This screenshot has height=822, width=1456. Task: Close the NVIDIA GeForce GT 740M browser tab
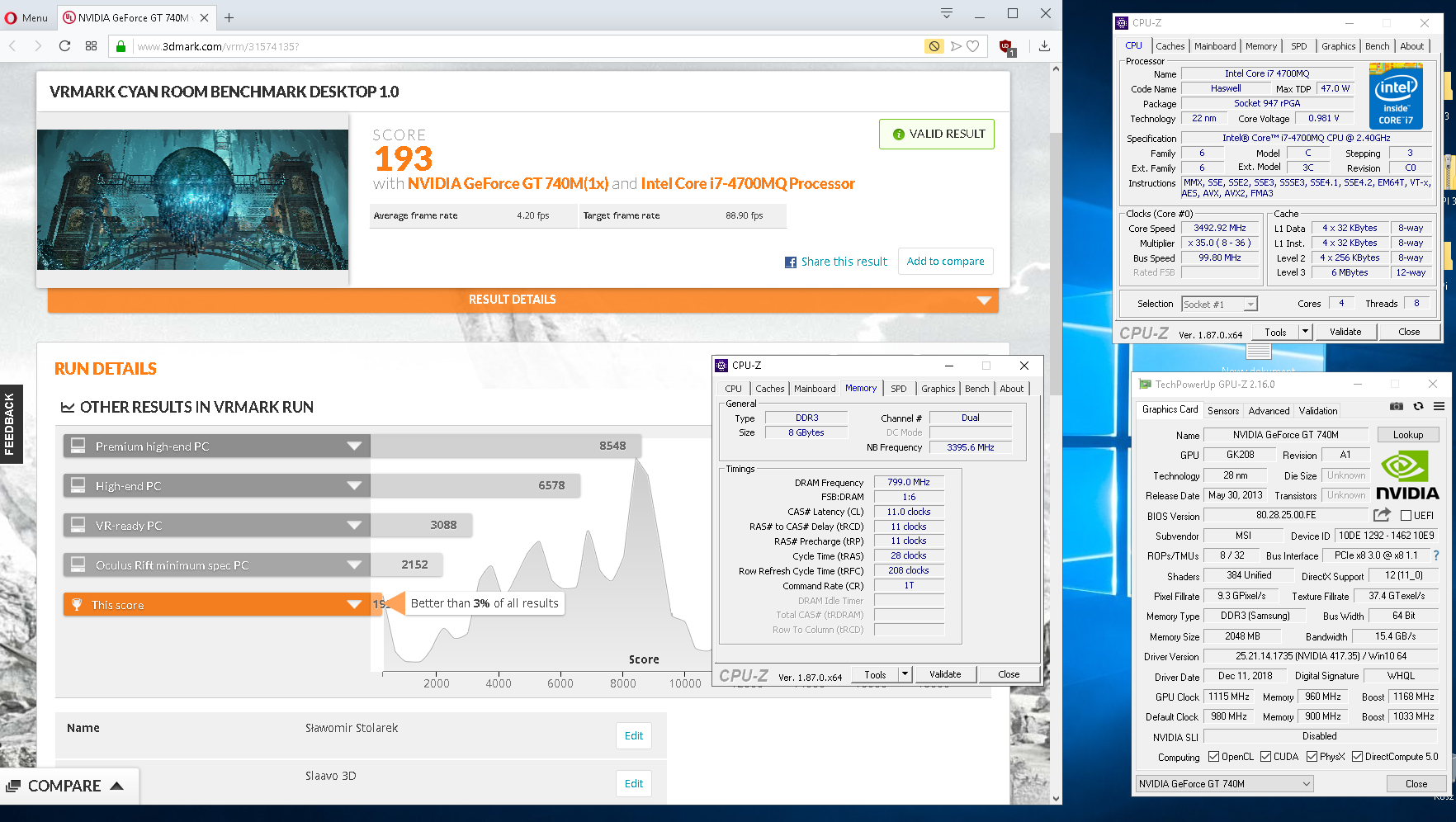point(204,17)
